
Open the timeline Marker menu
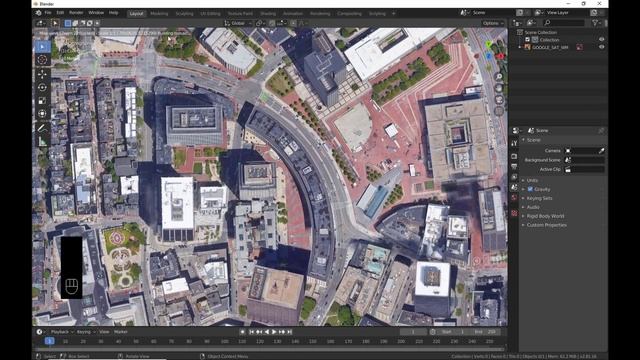[121, 332]
